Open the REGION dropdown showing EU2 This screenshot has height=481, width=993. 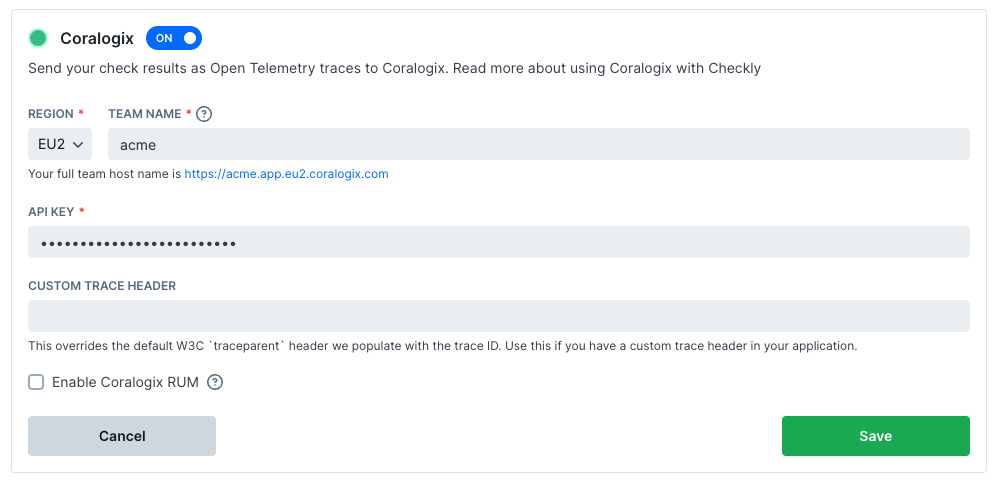[60, 144]
